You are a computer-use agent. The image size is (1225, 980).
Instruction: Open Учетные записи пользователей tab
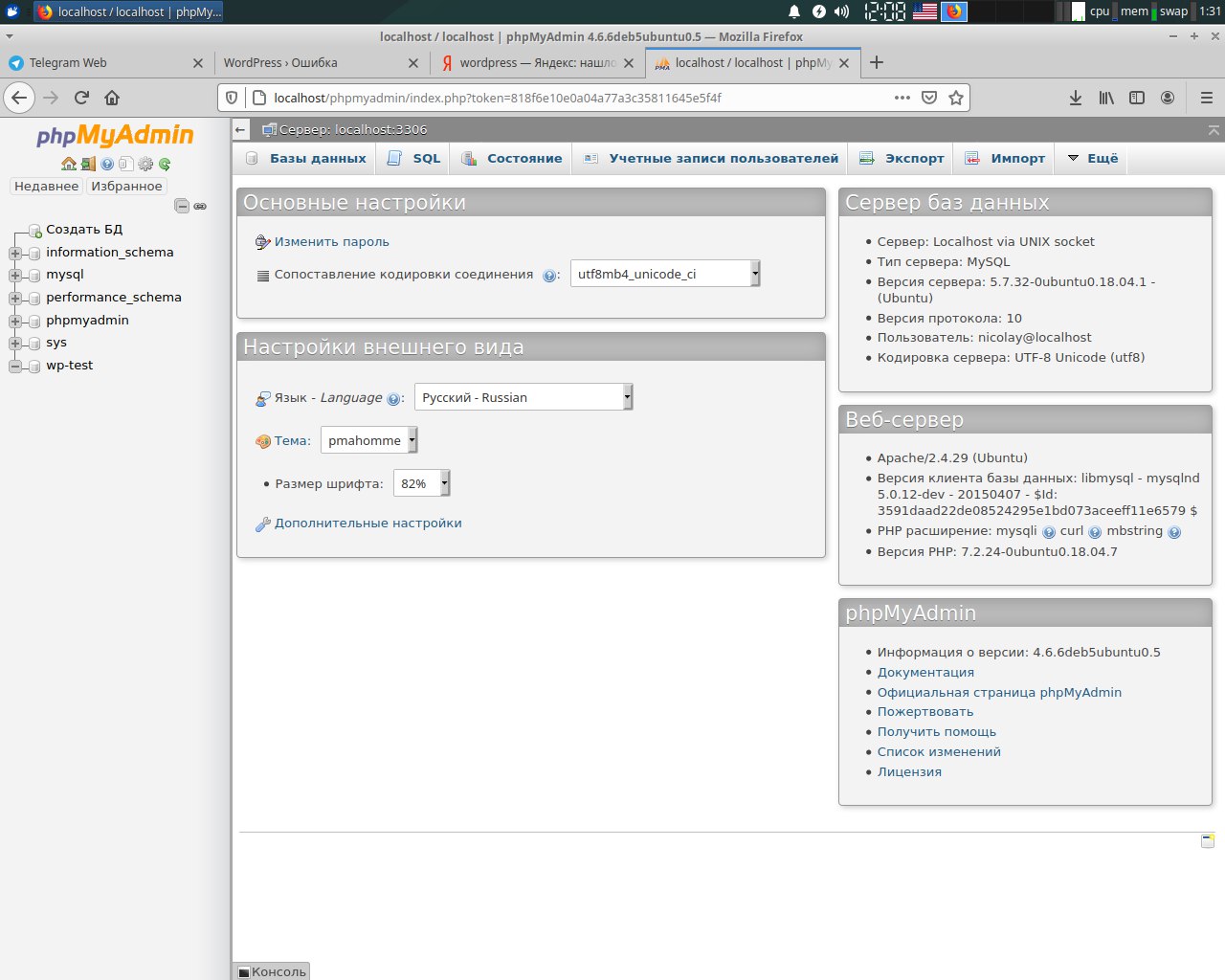[x=711, y=159]
